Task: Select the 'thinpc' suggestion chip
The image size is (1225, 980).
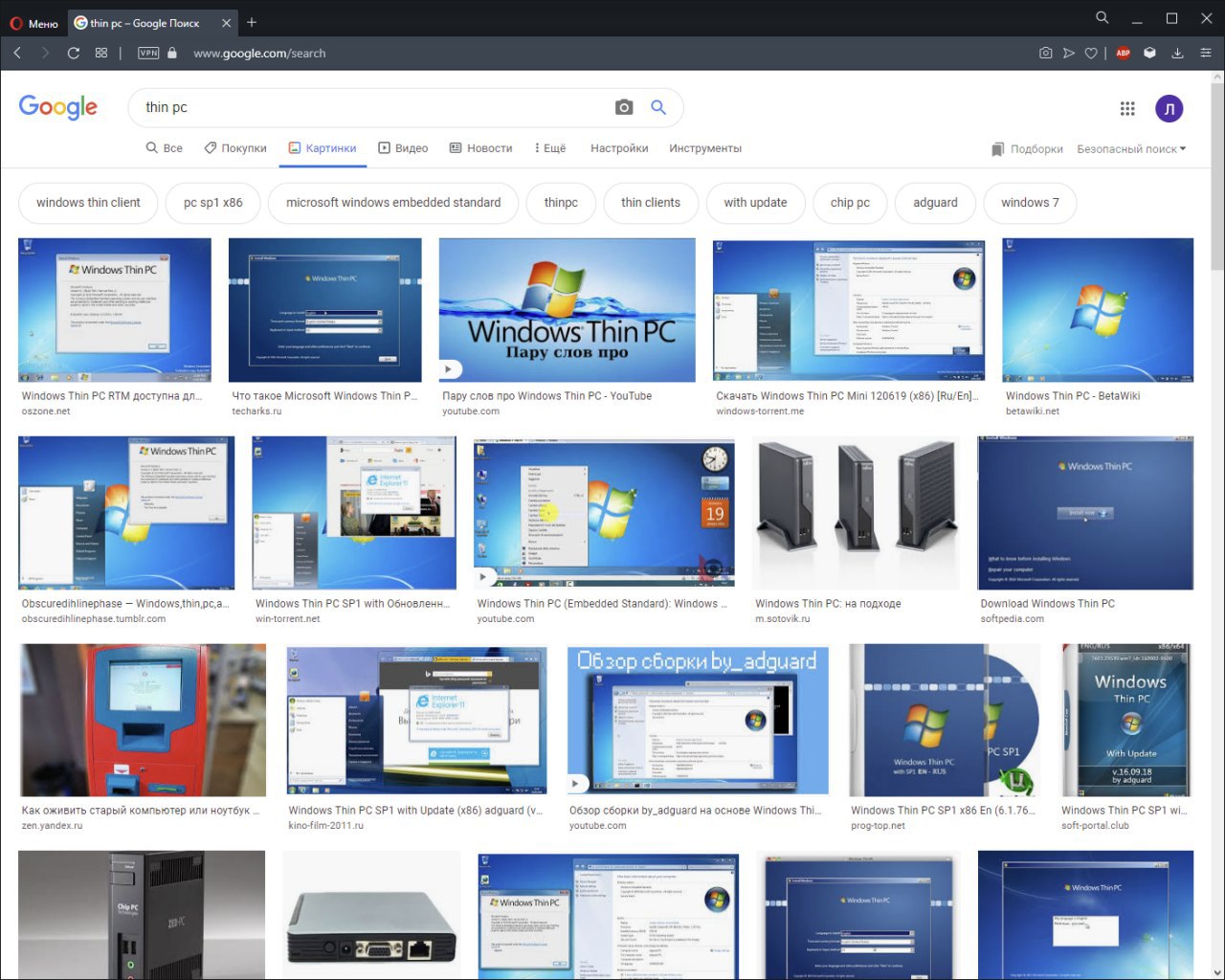Action: pos(561,203)
